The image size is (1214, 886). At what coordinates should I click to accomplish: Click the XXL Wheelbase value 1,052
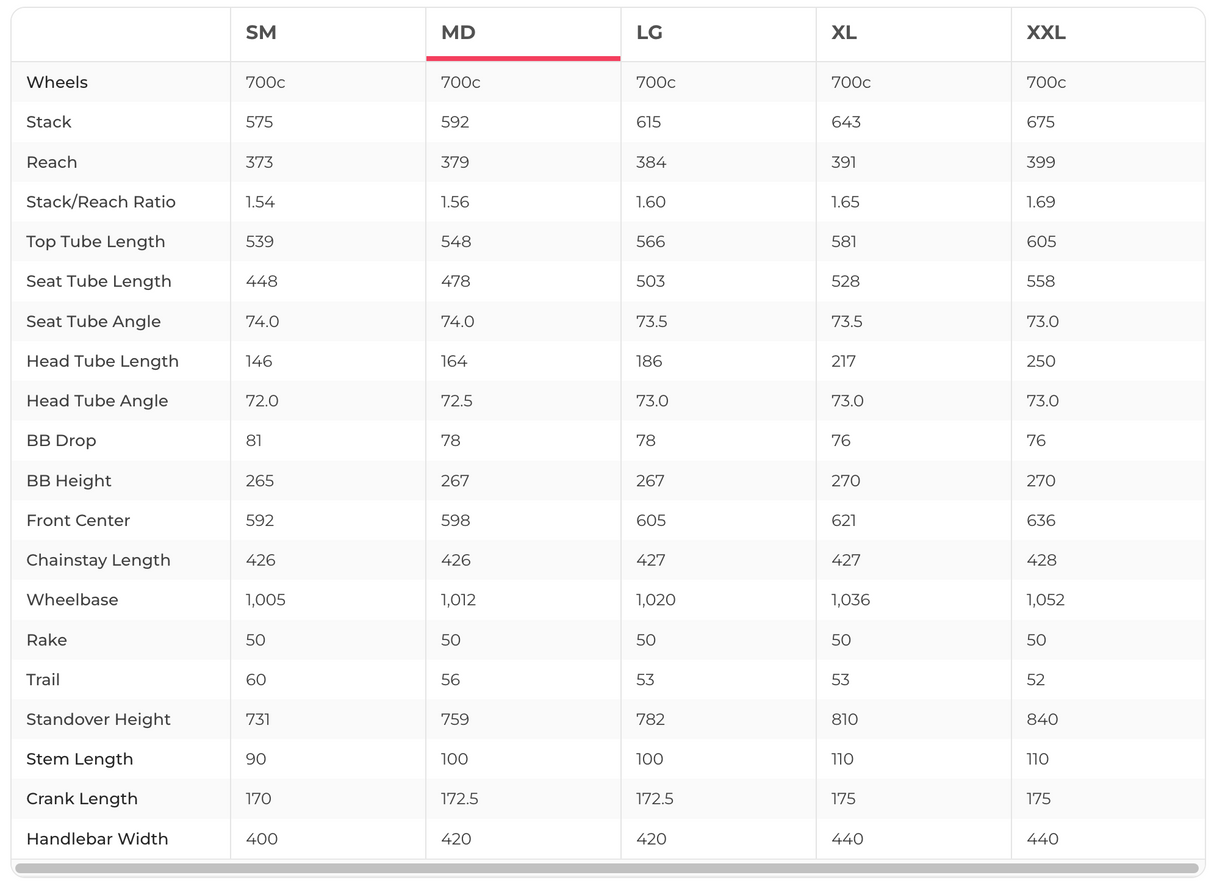tap(1045, 600)
